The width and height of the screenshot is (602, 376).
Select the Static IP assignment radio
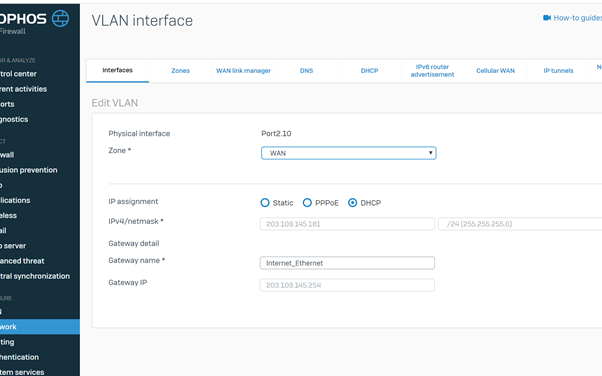(265, 202)
